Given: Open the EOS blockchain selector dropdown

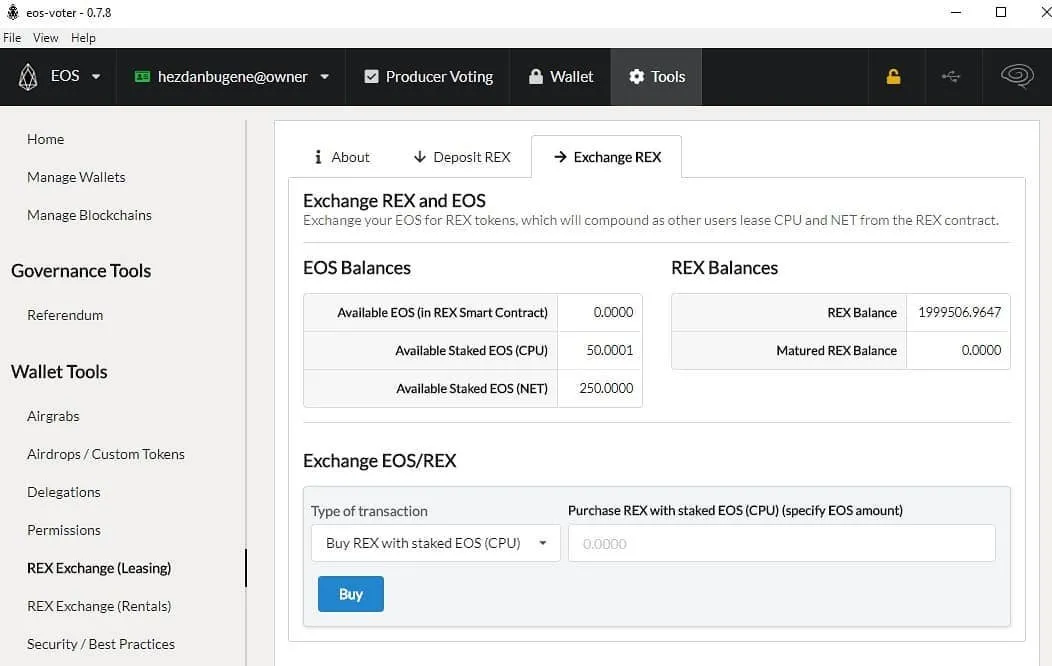Looking at the screenshot, I should [58, 76].
